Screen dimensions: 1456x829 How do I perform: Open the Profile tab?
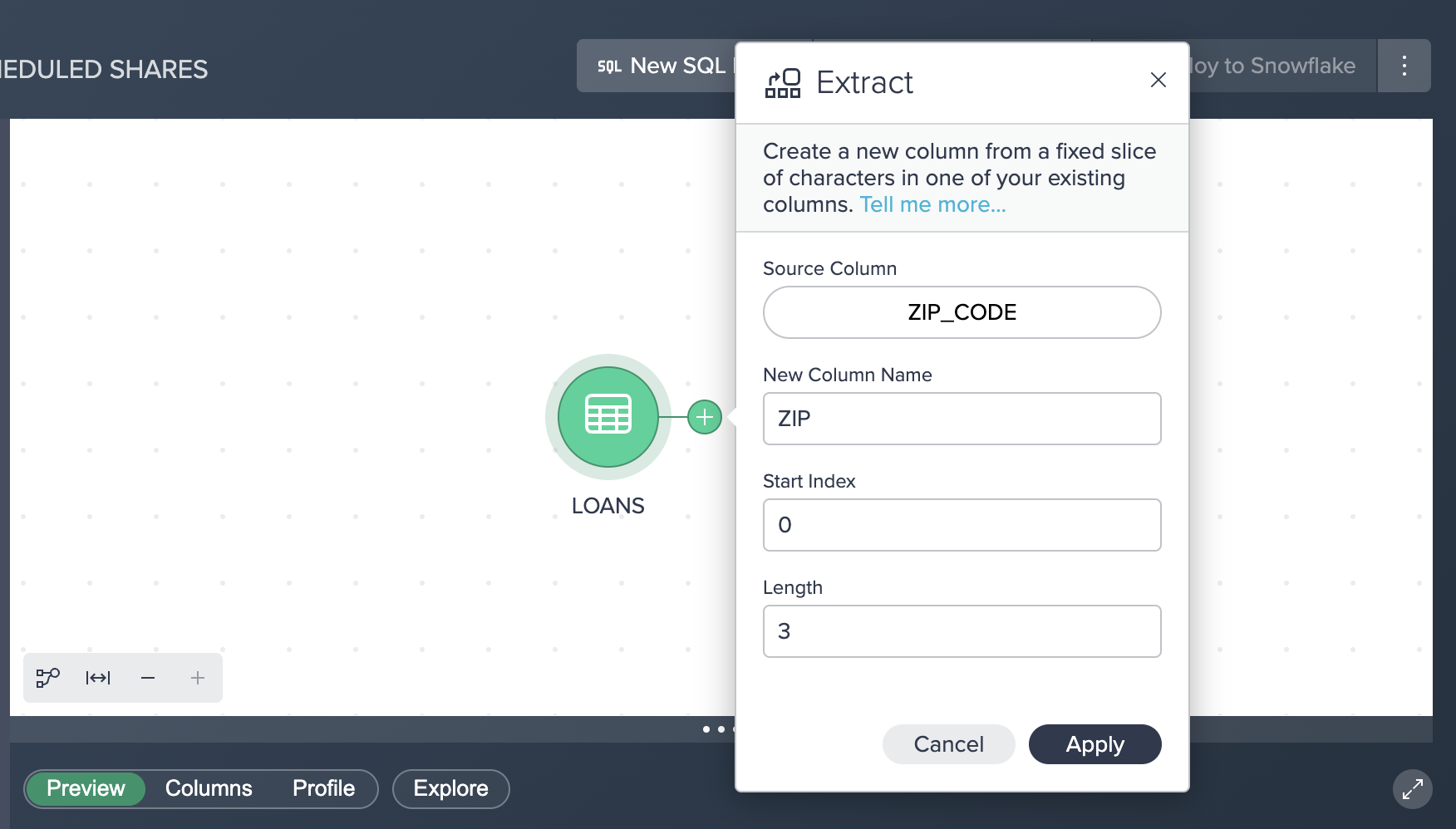tap(323, 788)
